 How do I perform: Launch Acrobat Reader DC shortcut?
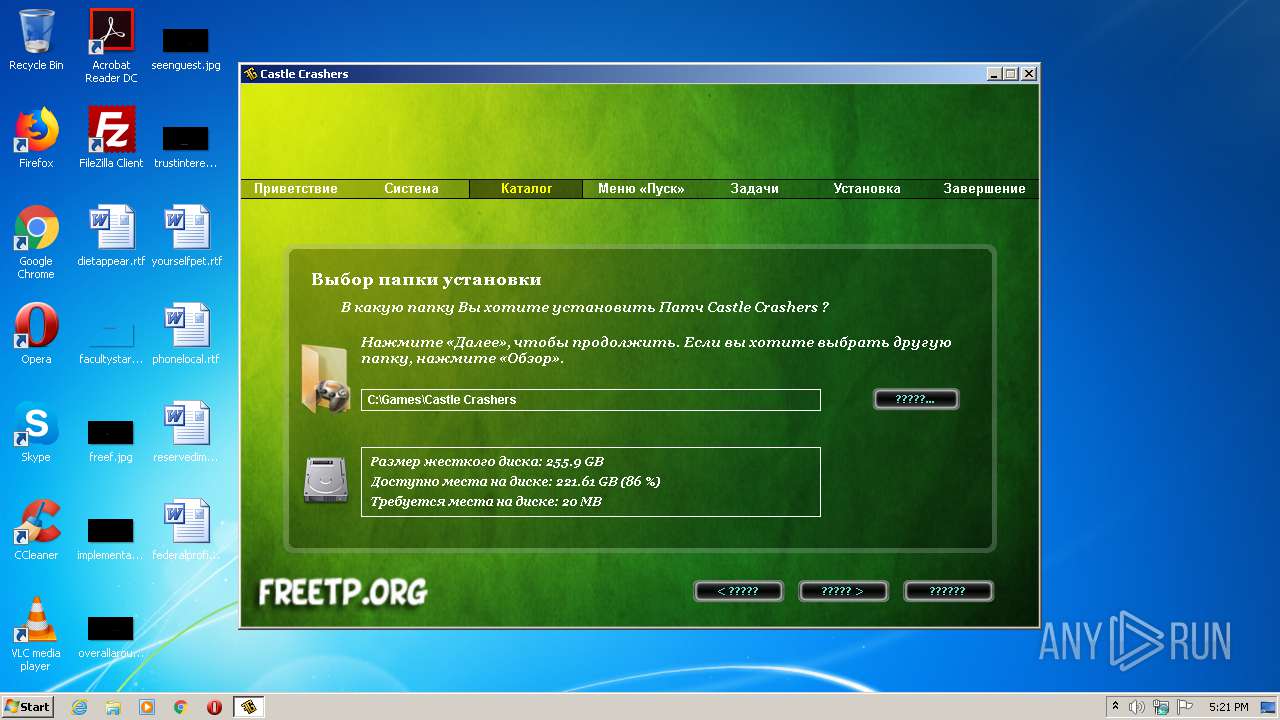[x=111, y=45]
